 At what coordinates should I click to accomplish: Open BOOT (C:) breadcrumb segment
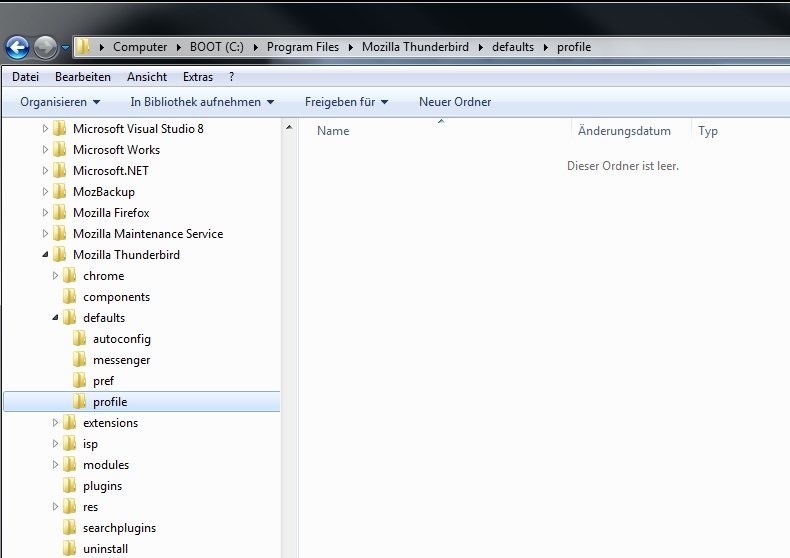[x=217, y=47]
